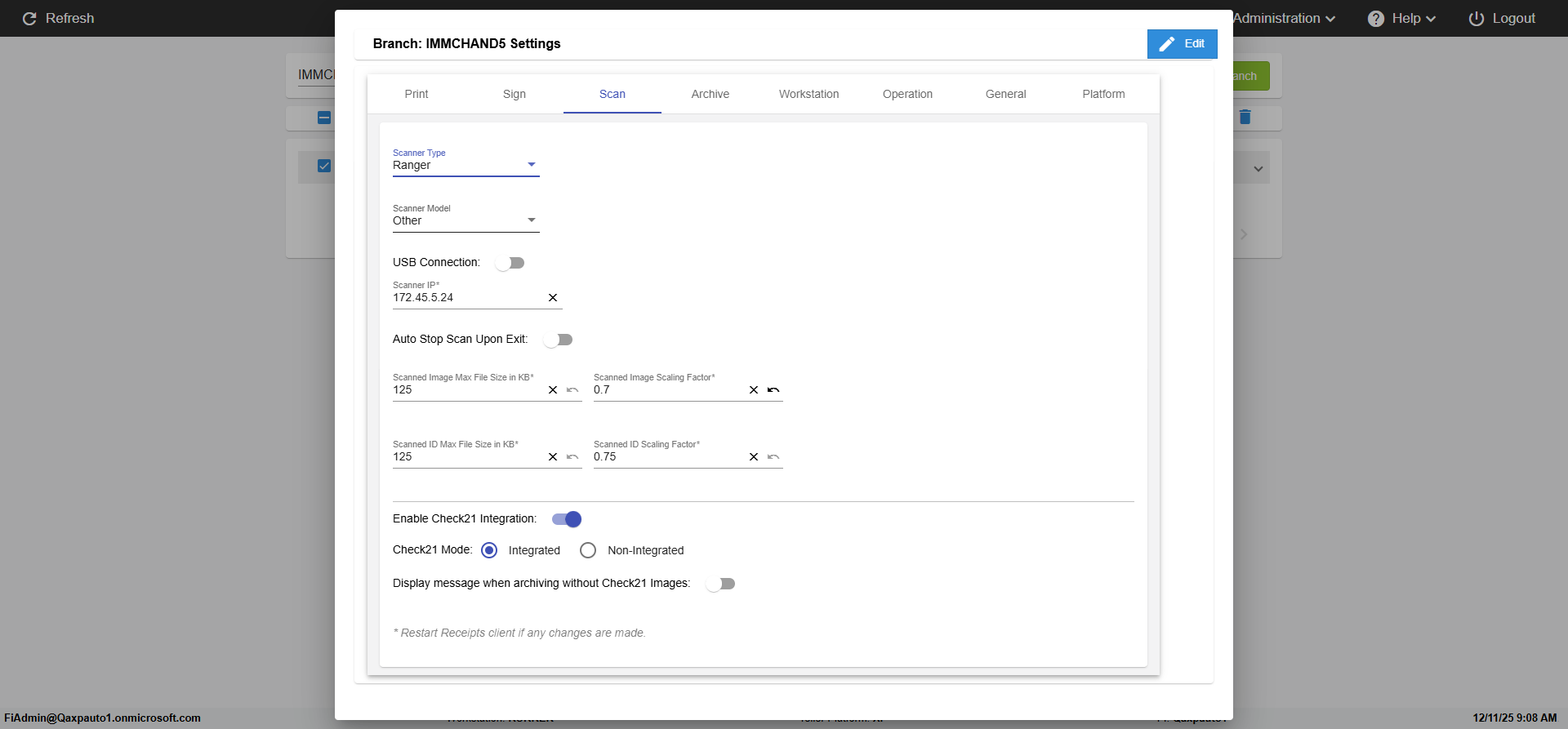Clear the Scanned ID Scaling Factor value

click(754, 457)
